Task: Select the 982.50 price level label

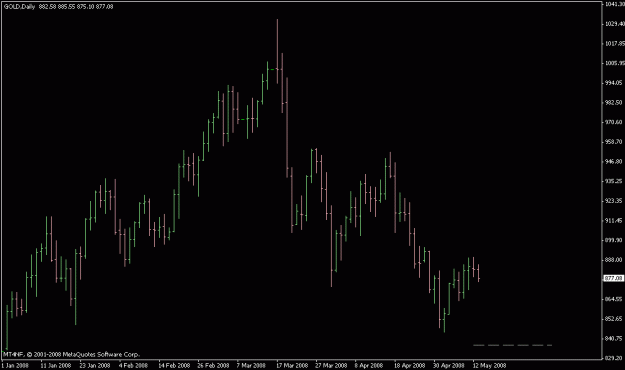Action: click(x=614, y=102)
